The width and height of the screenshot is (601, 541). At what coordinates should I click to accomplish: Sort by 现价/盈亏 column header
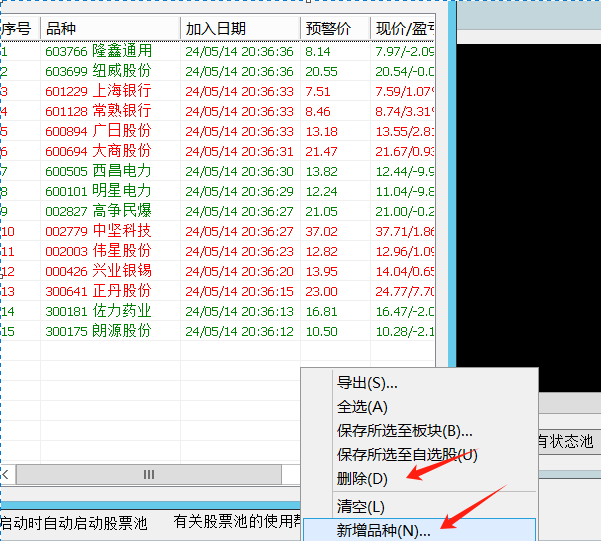tap(402, 29)
